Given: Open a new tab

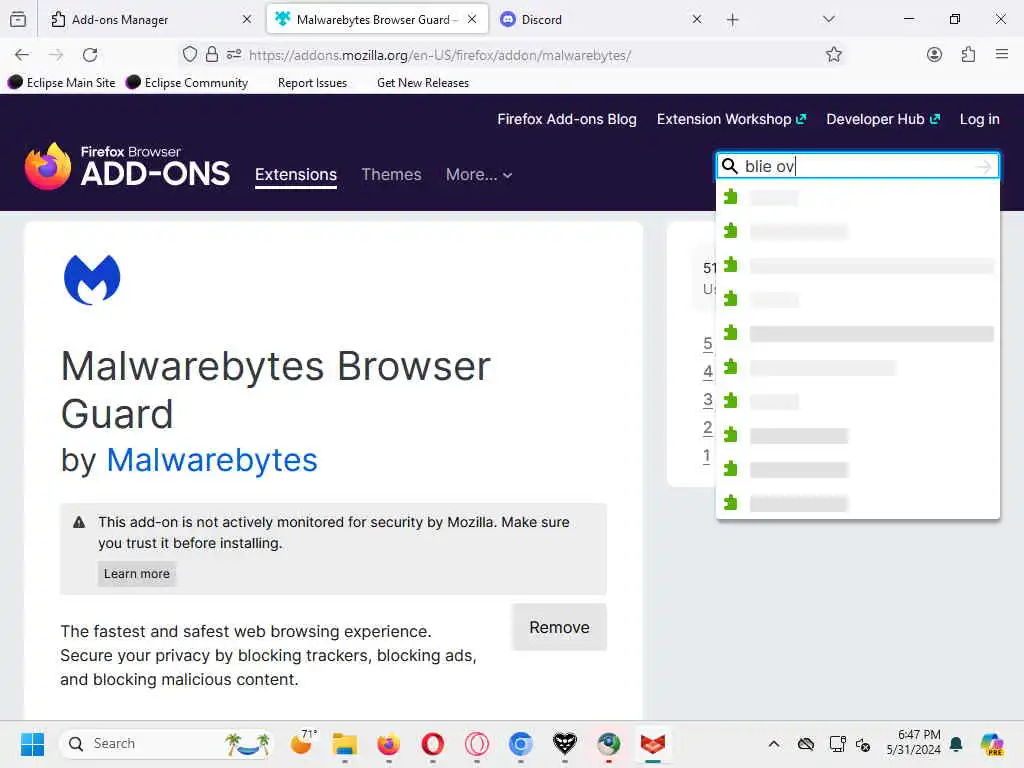Looking at the screenshot, I should [732, 20].
